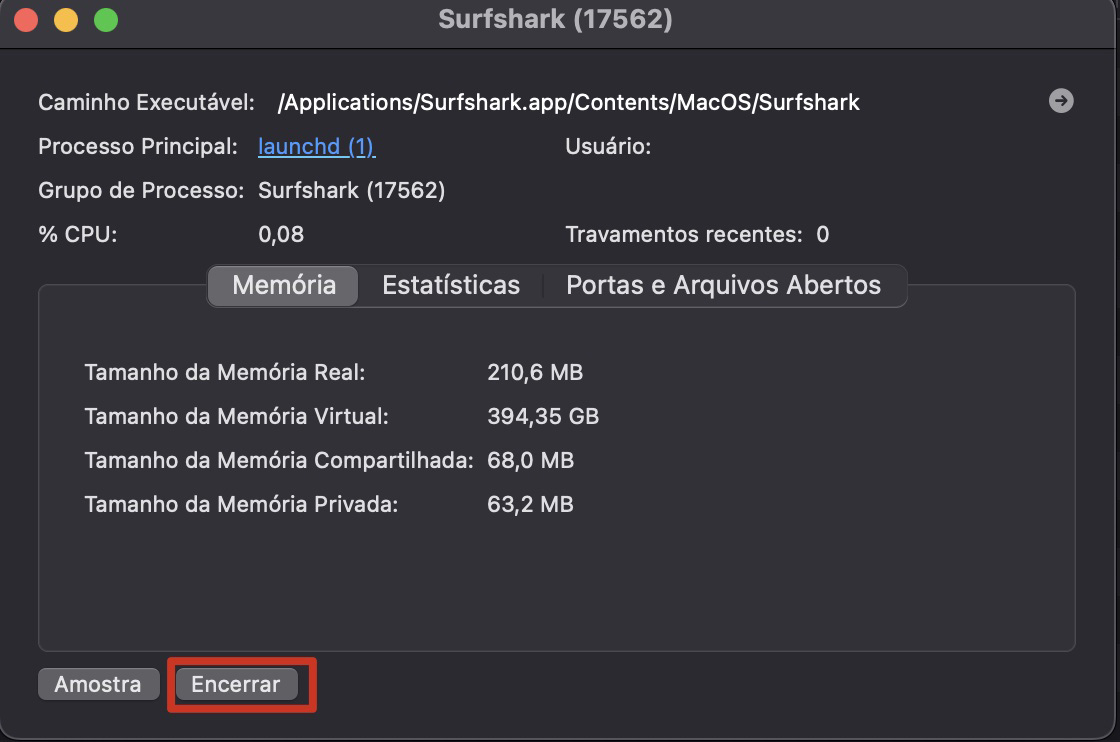The image size is (1120, 742).
Task: Click the Usuário label
Action: 608,147
